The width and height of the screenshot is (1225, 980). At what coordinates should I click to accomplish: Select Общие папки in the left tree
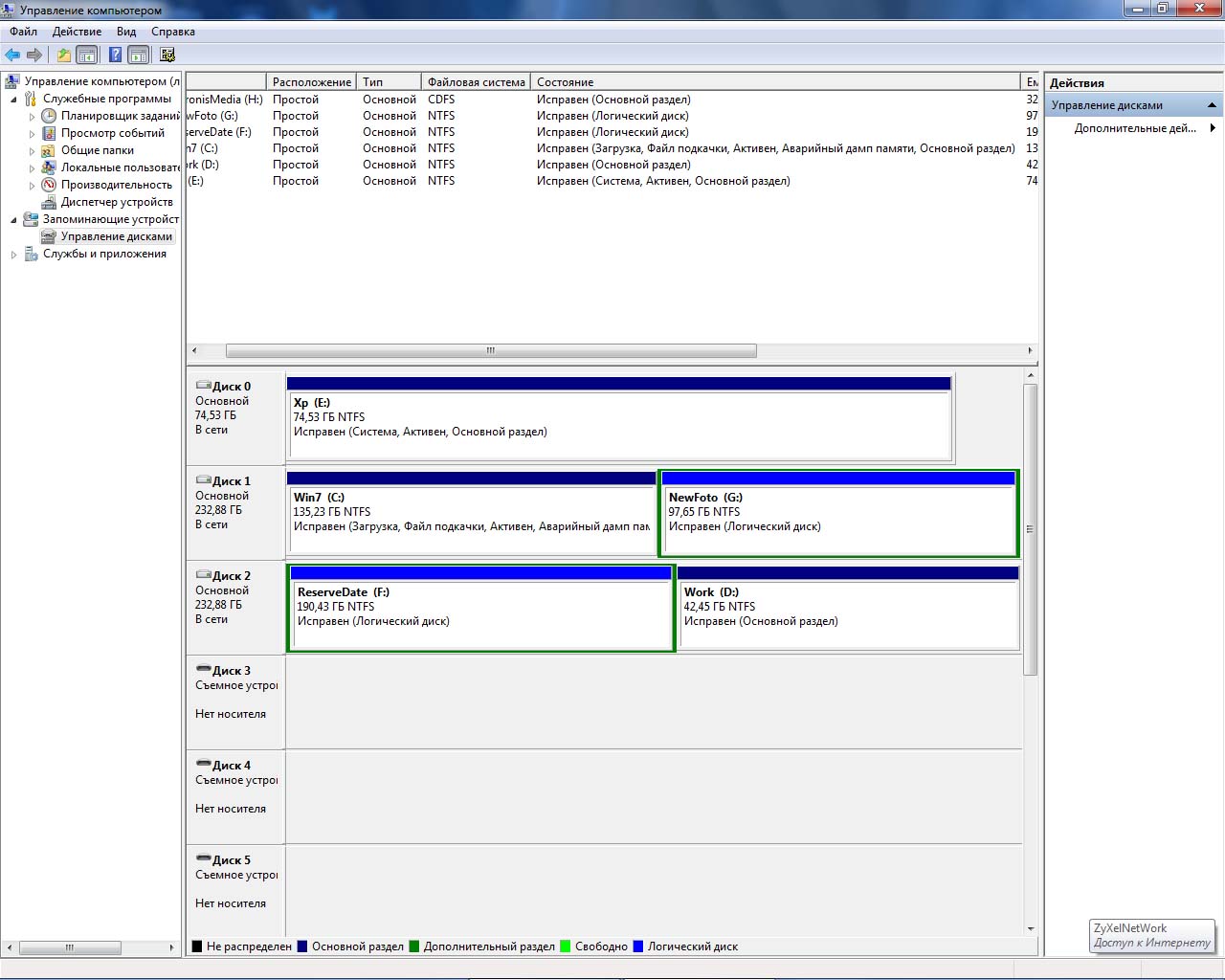[97, 150]
